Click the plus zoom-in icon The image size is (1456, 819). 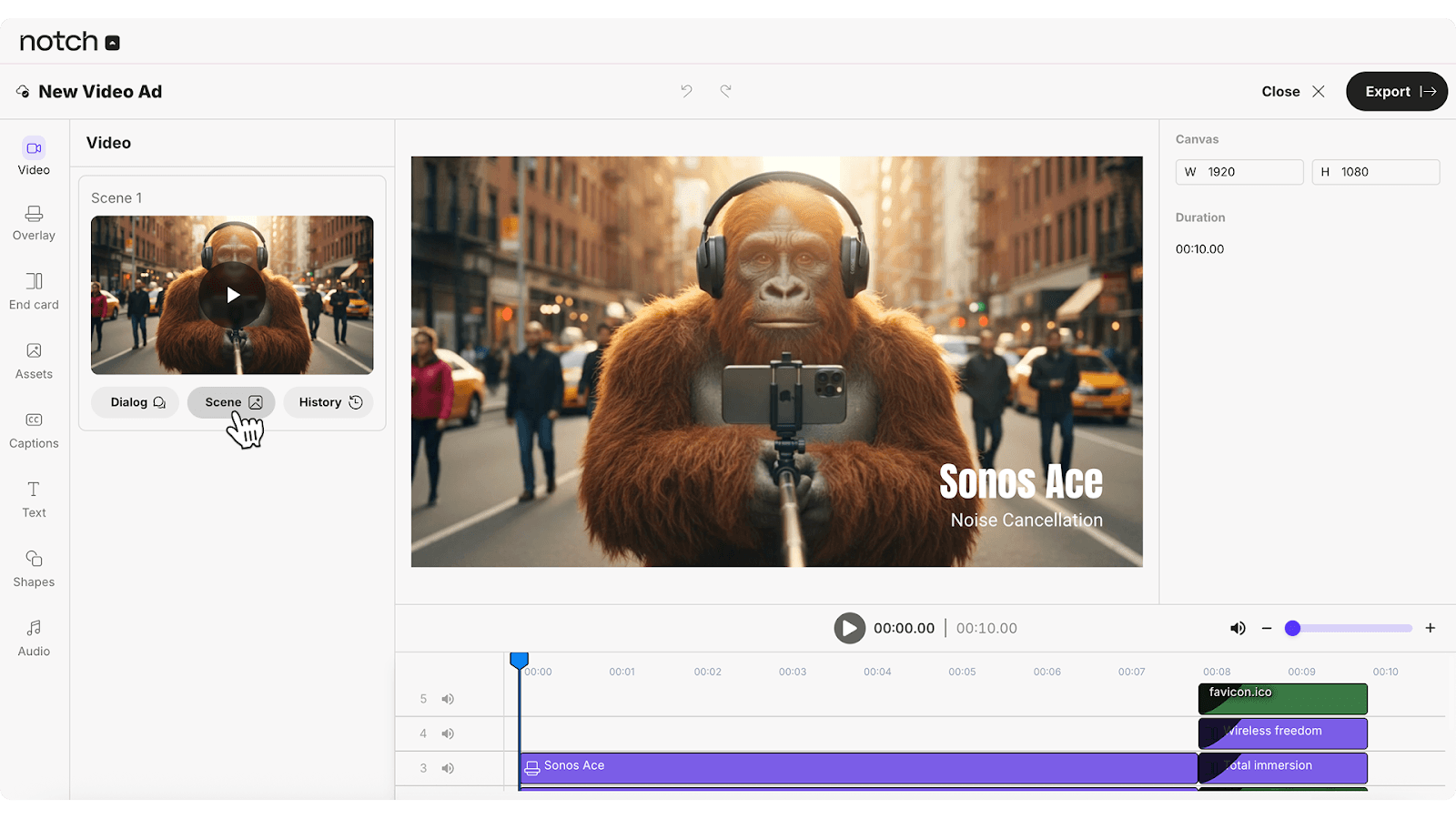[1431, 628]
